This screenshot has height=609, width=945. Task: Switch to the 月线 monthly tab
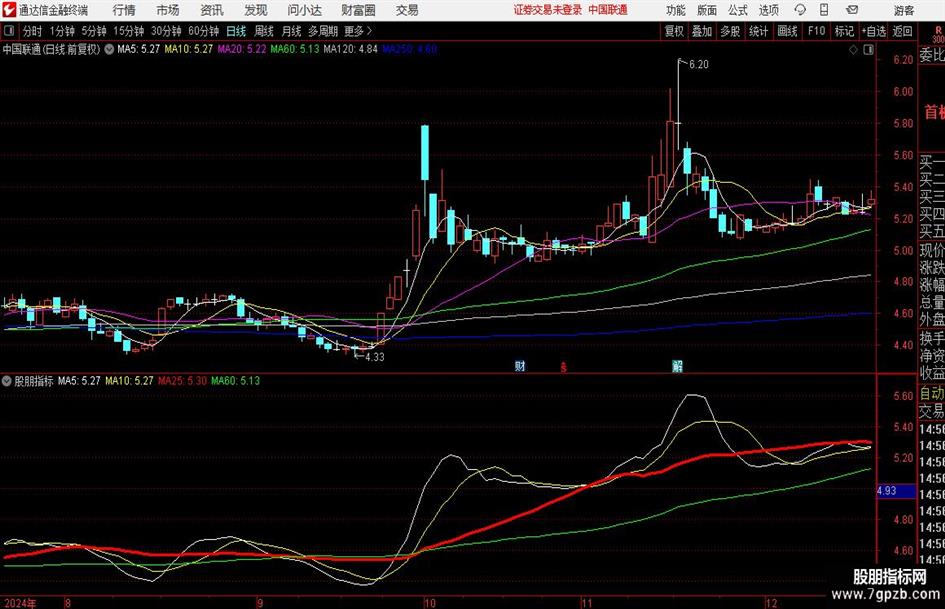292,31
